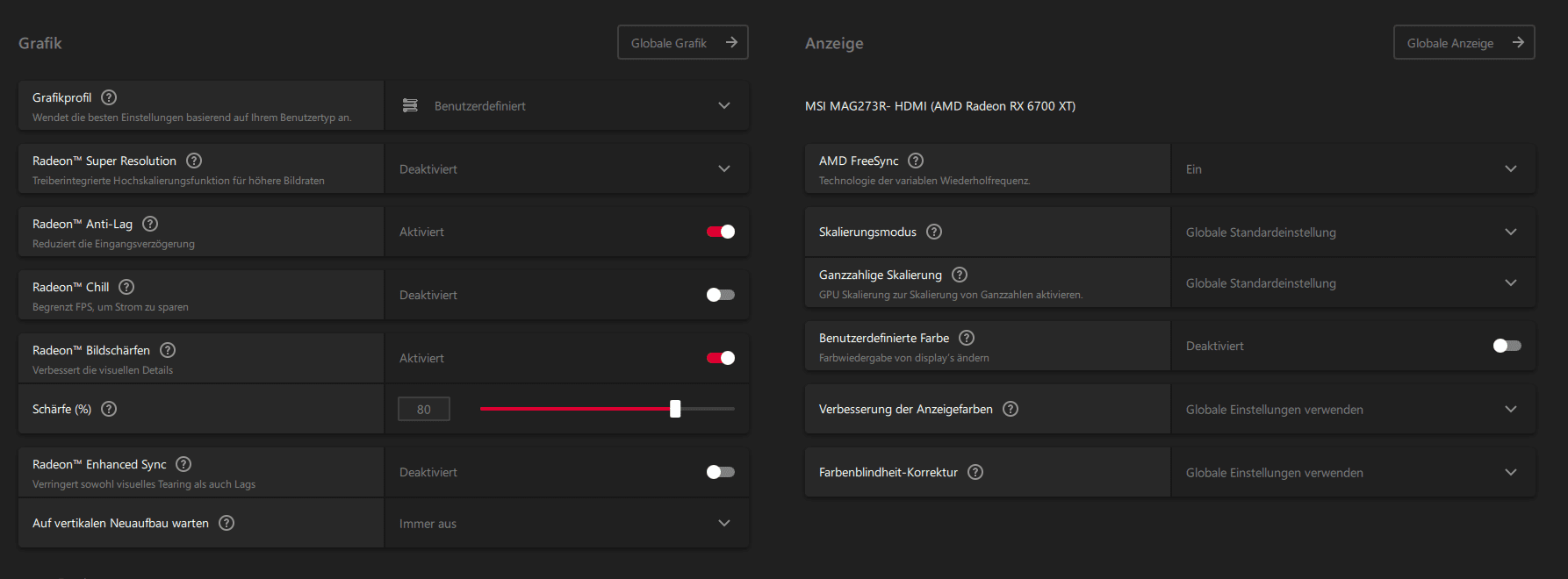Click the Schärfe value field showing 80

coord(424,409)
